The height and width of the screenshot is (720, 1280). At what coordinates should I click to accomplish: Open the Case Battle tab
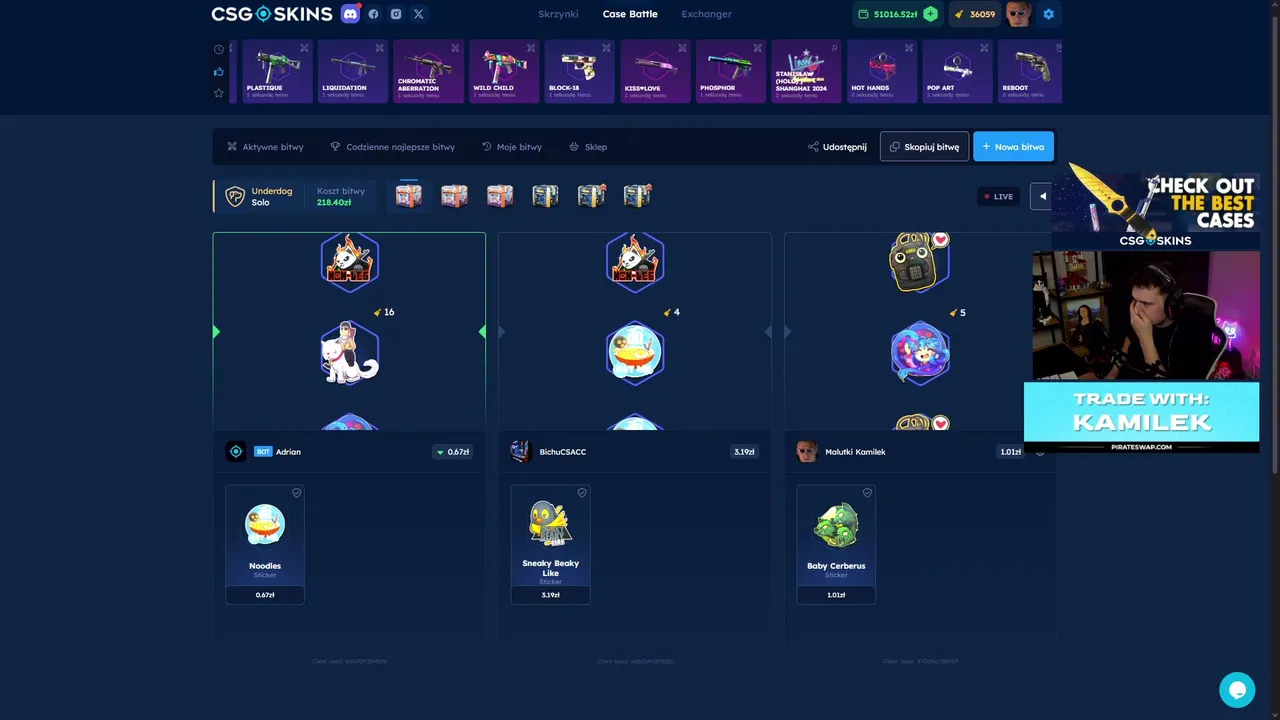(x=630, y=14)
